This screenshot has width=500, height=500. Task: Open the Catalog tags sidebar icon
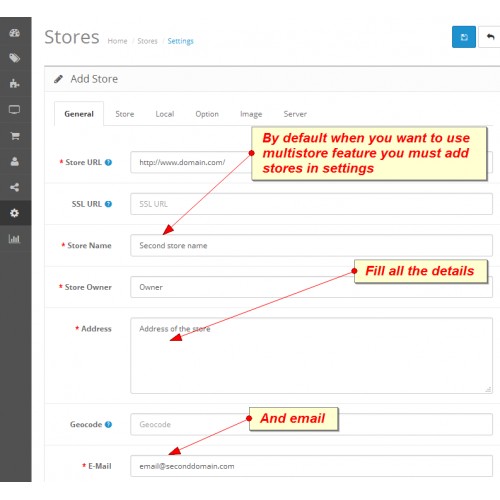coord(15,58)
